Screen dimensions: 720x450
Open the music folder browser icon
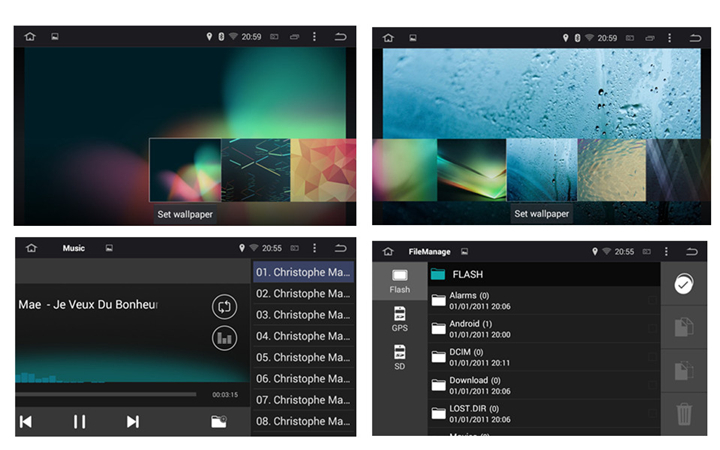[219, 421]
